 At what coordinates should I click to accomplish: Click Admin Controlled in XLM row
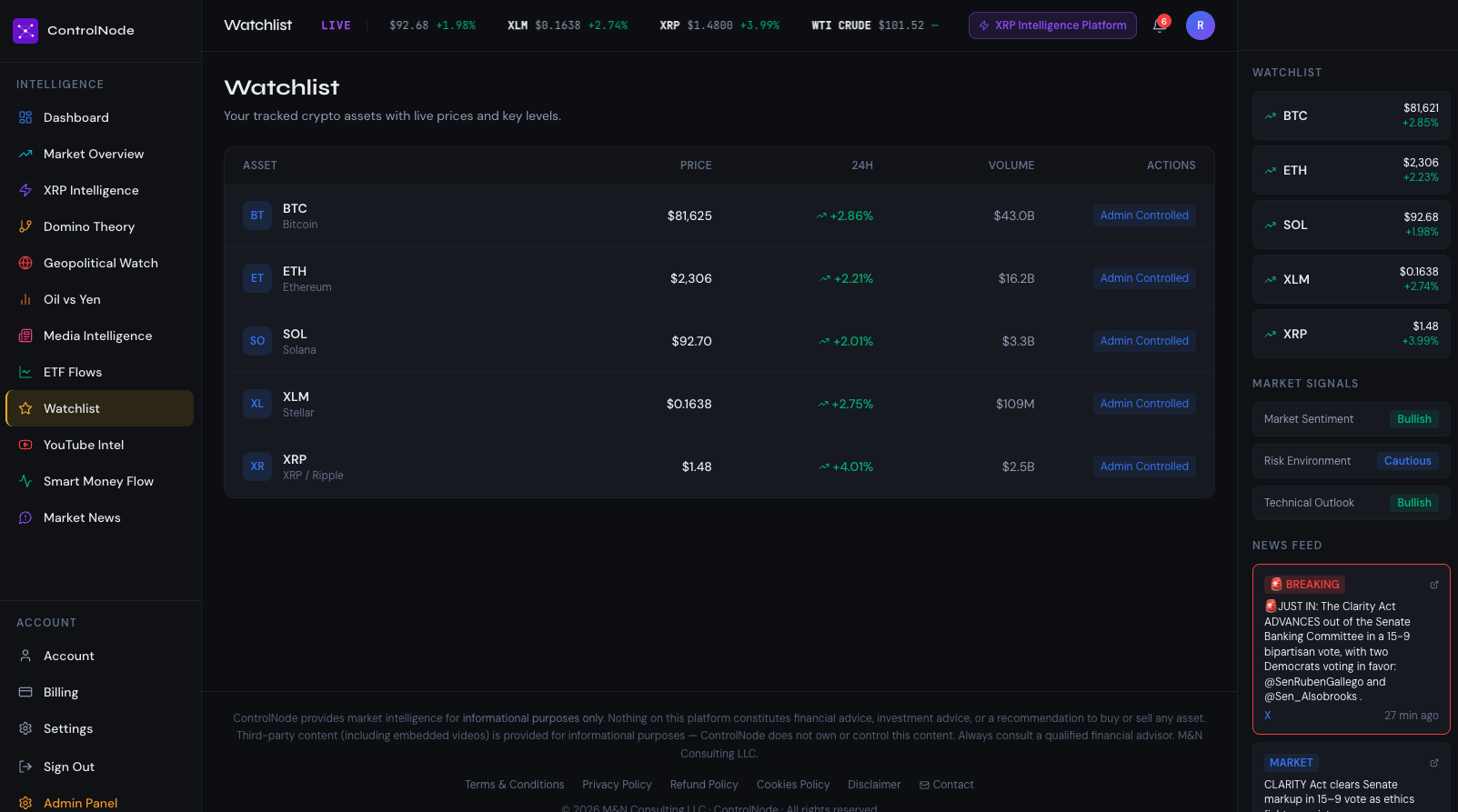pyautogui.click(x=1144, y=404)
